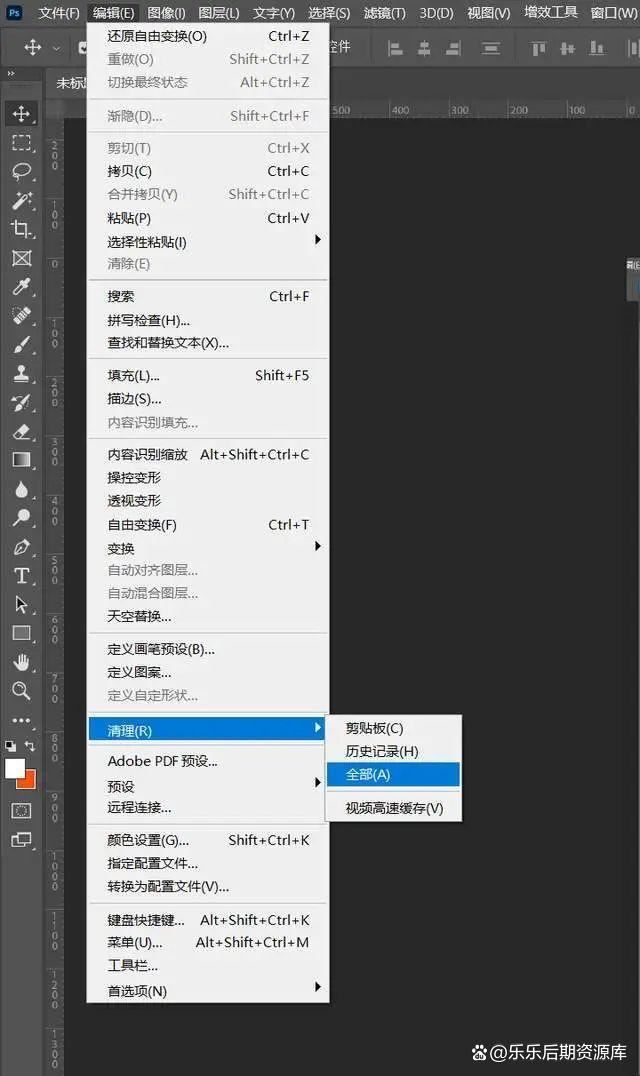Click the white foreground color swatch
This screenshot has width=640, height=1076.
click(x=14, y=768)
